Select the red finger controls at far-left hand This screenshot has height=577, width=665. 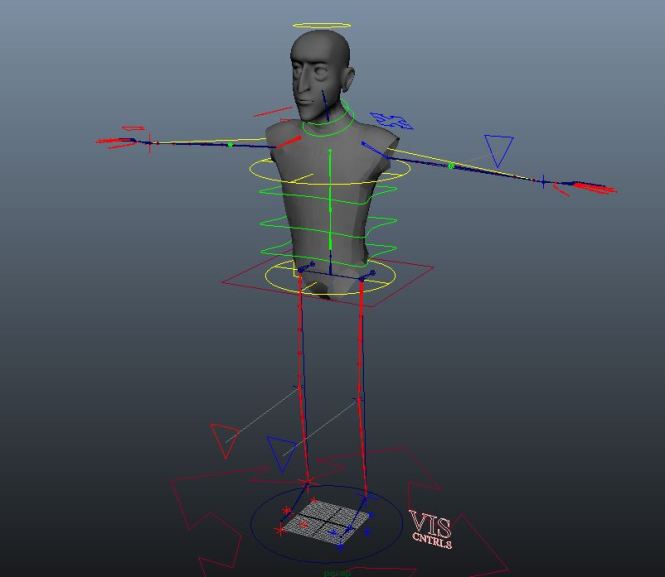(120, 139)
